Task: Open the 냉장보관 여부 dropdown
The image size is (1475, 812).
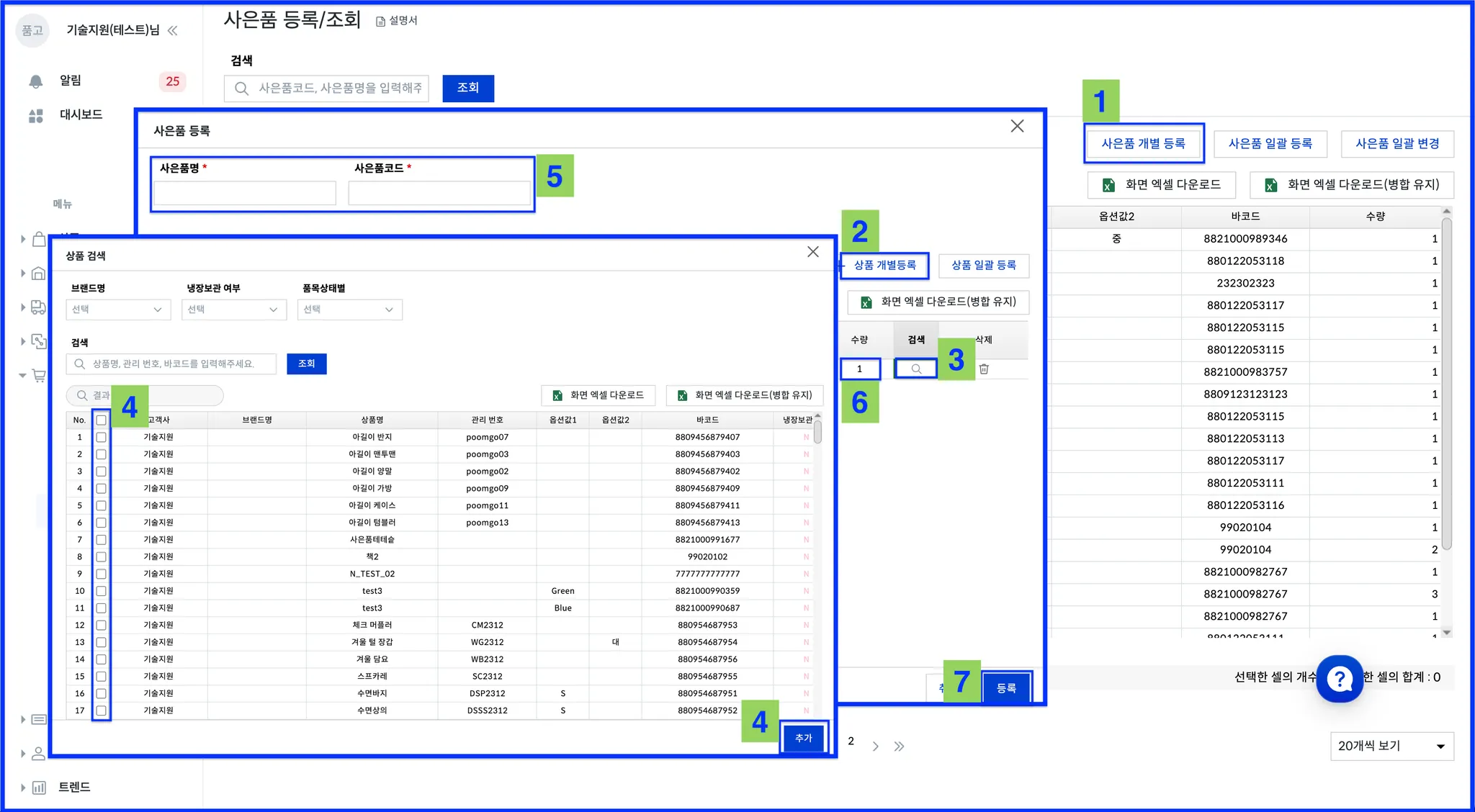Action: 233,310
